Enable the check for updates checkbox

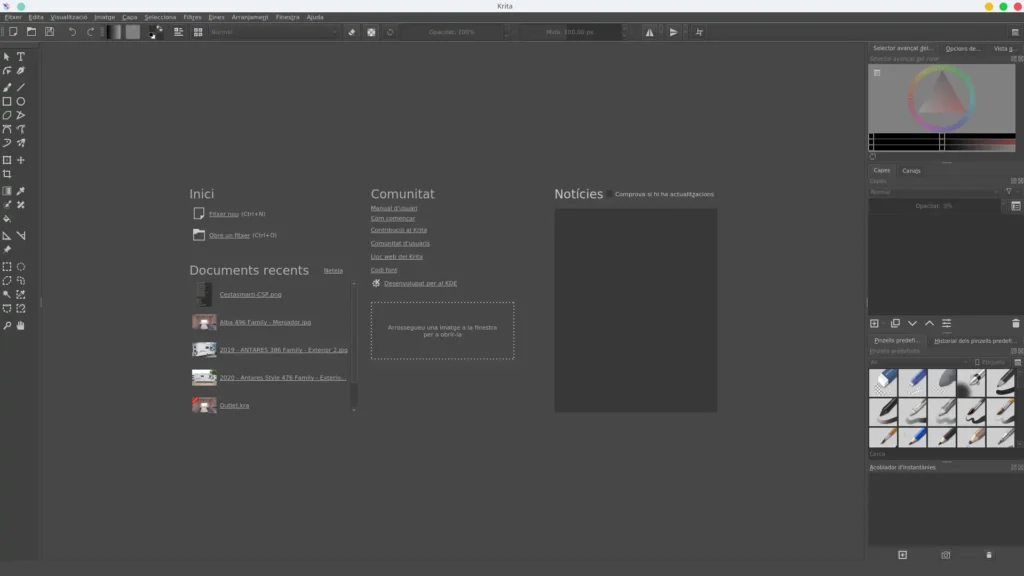click(x=609, y=194)
